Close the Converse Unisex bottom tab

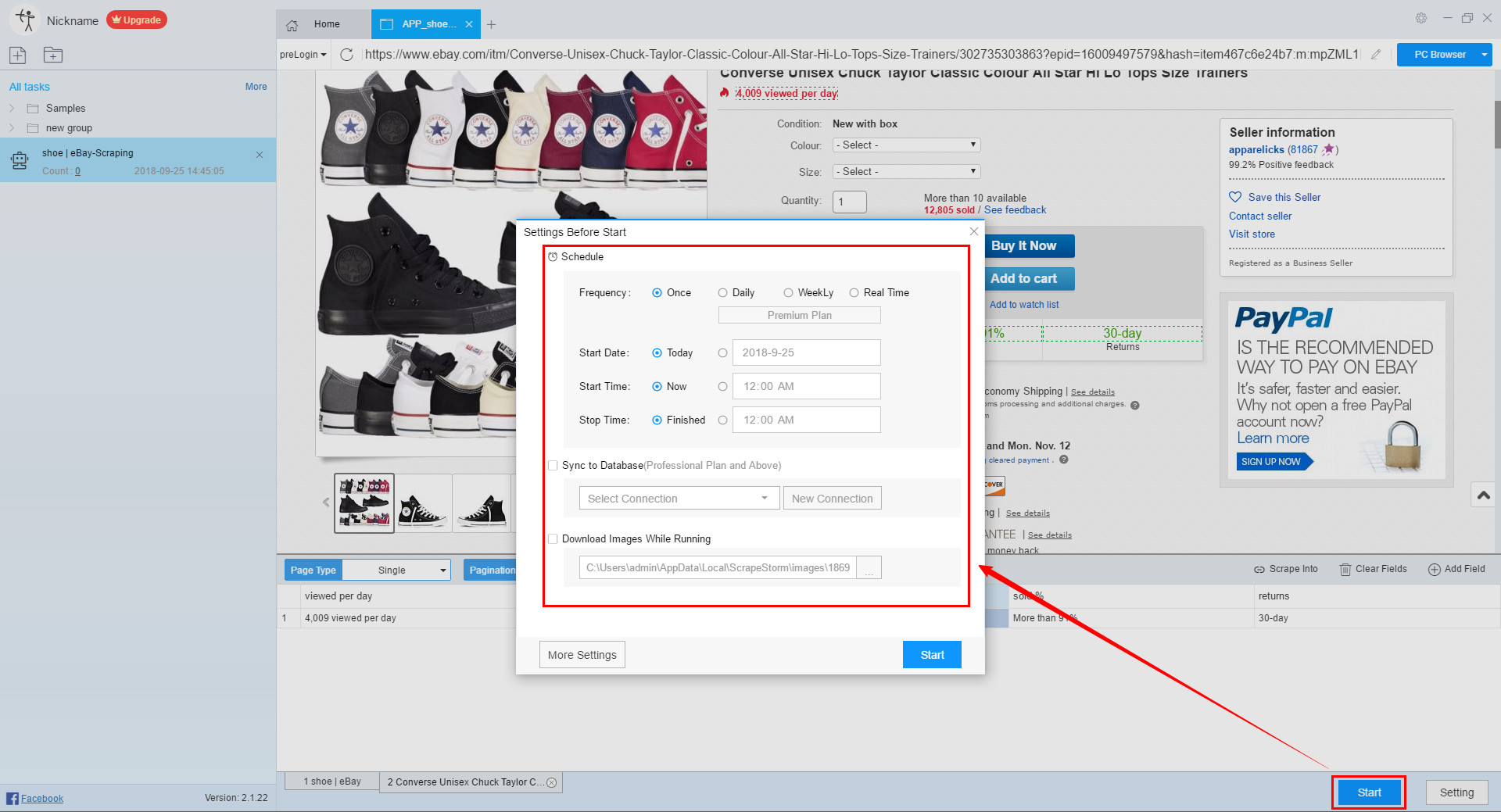coord(552,782)
